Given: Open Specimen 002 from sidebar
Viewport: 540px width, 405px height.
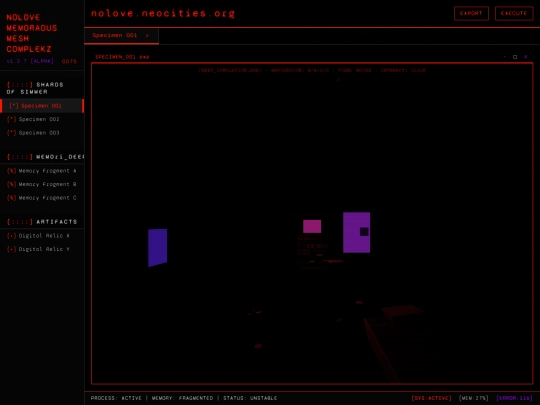Looking at the screenshot, I should coord(42,119).
